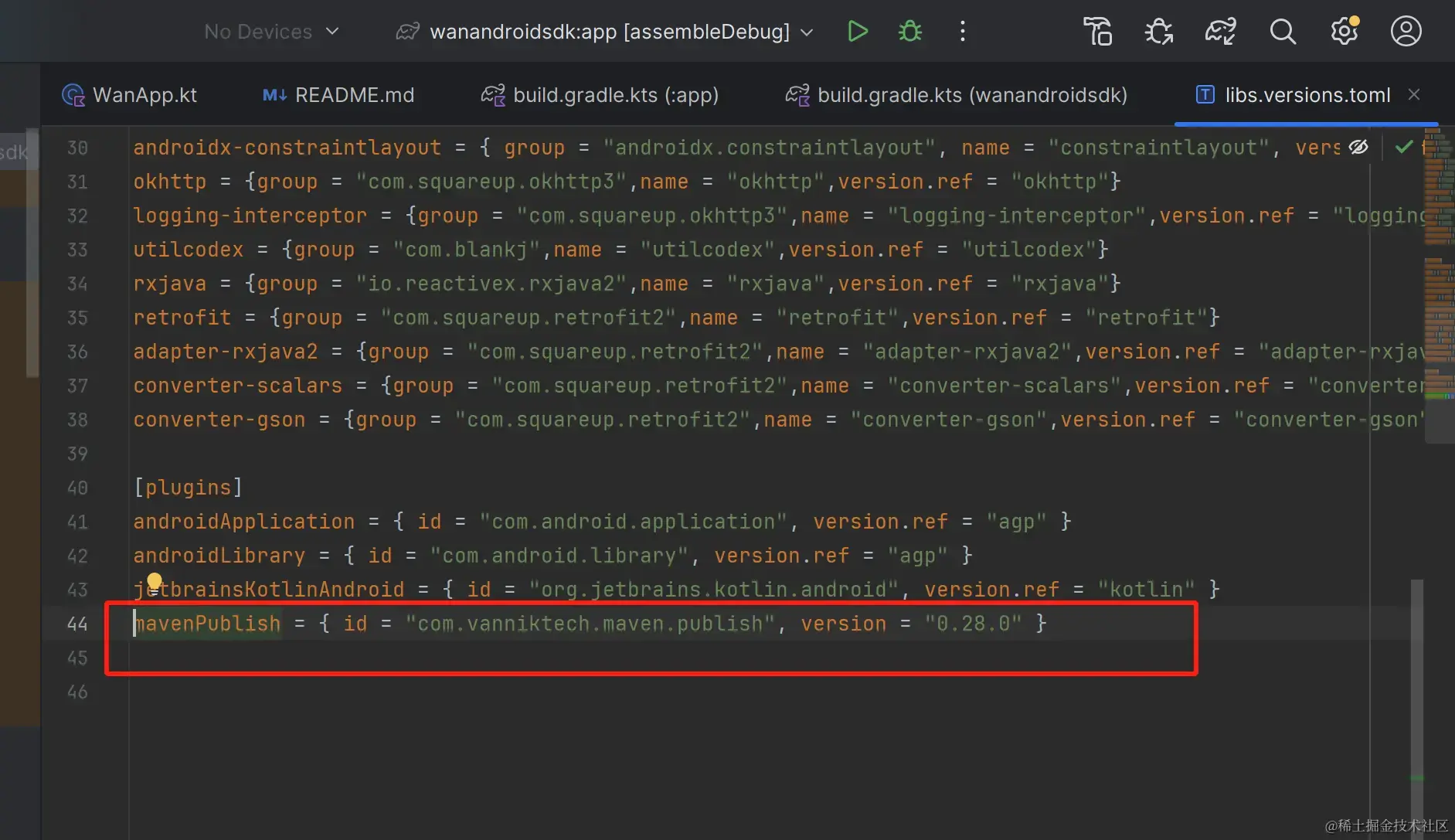Sync project with Gradle files
Screen dimensions: 1455x840
pos(1220,32)
